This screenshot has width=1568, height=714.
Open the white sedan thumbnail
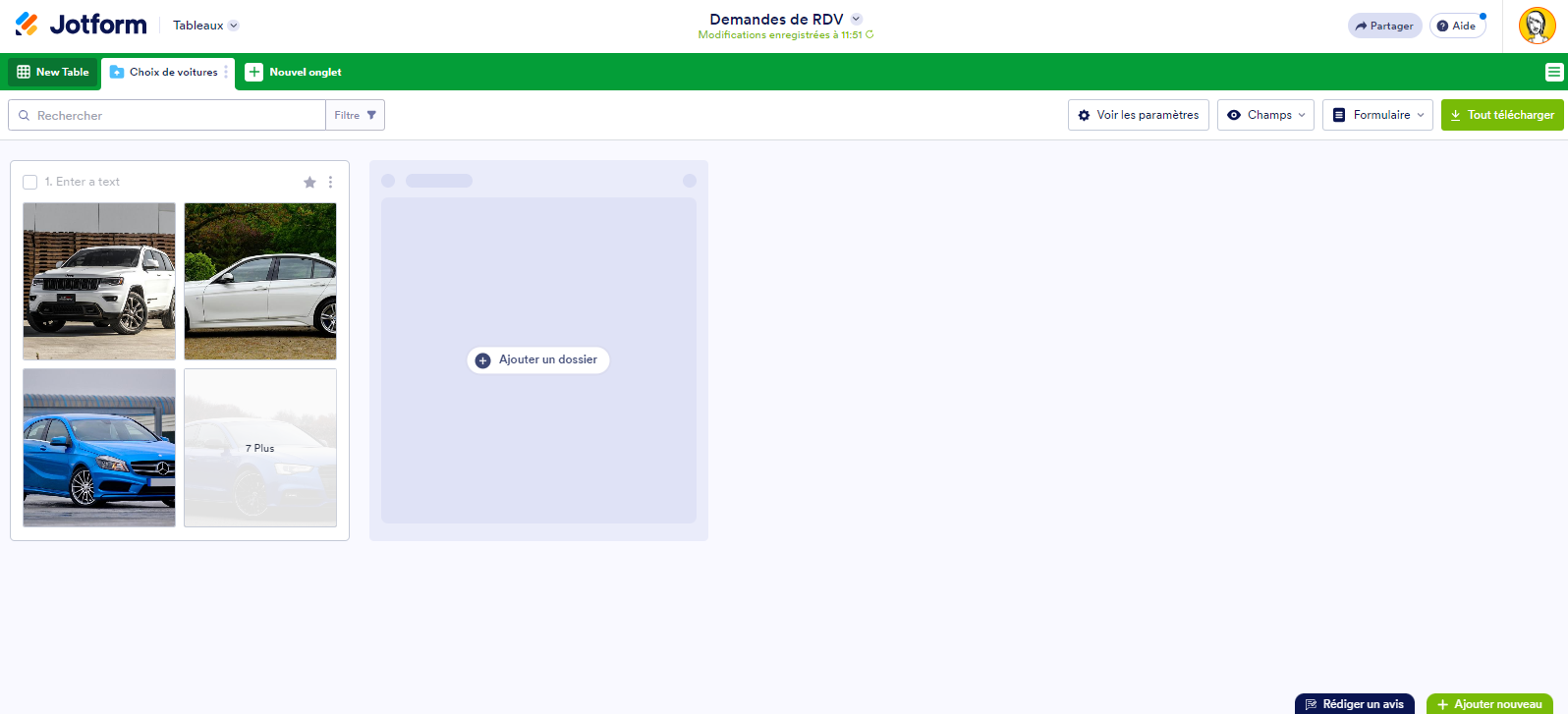coord(260,281)
